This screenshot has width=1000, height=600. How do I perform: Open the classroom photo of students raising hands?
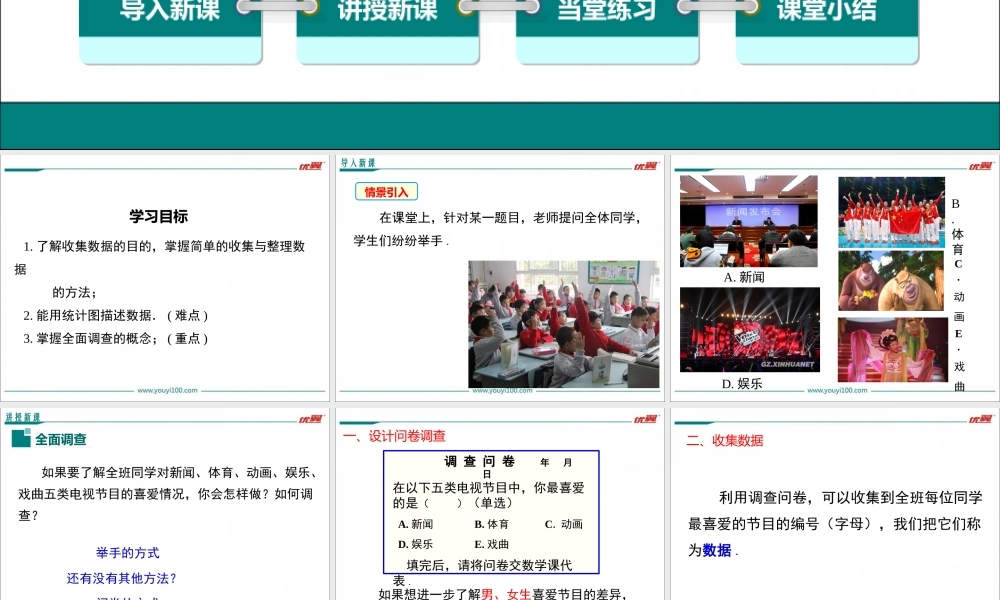(563, 324)
